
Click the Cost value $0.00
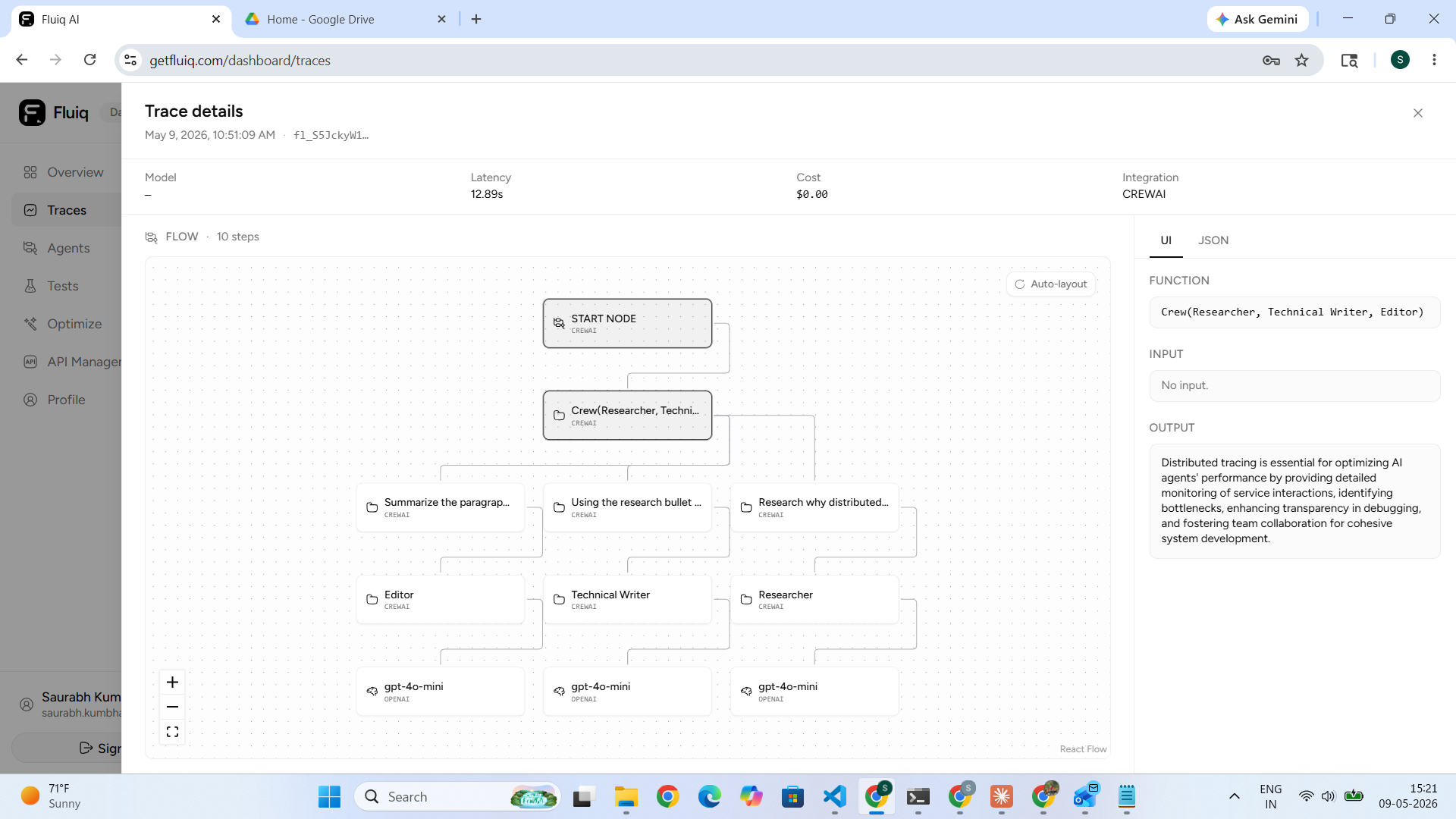pyautogui.click(x=811, y=194)
